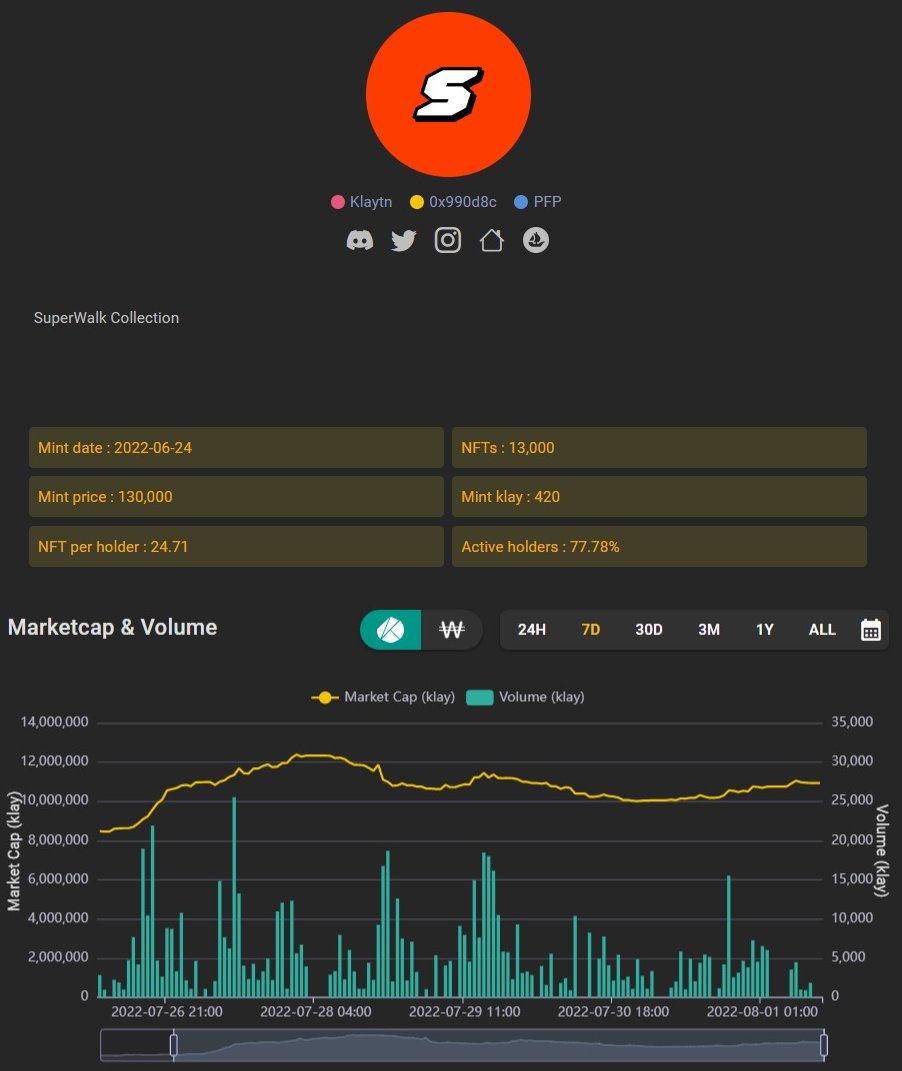
Task: Click the tallest volume bar in chart
Action: click(x=234, y=897)
